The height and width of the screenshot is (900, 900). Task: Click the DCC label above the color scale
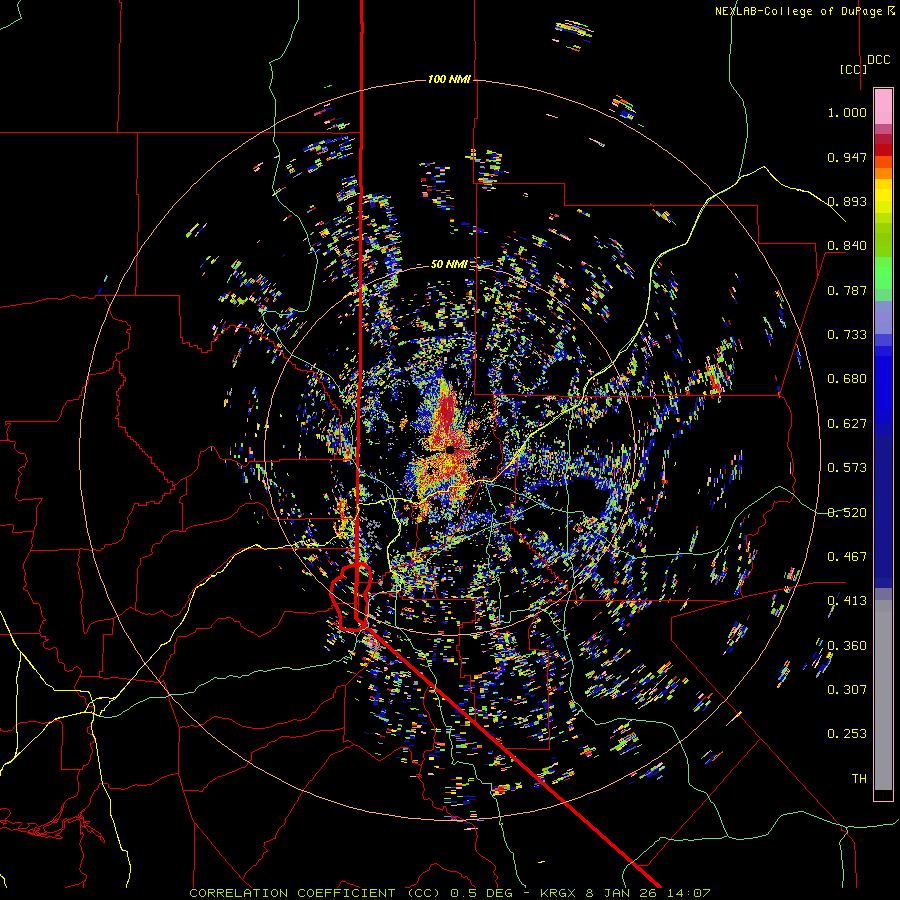tap(879, 60)
